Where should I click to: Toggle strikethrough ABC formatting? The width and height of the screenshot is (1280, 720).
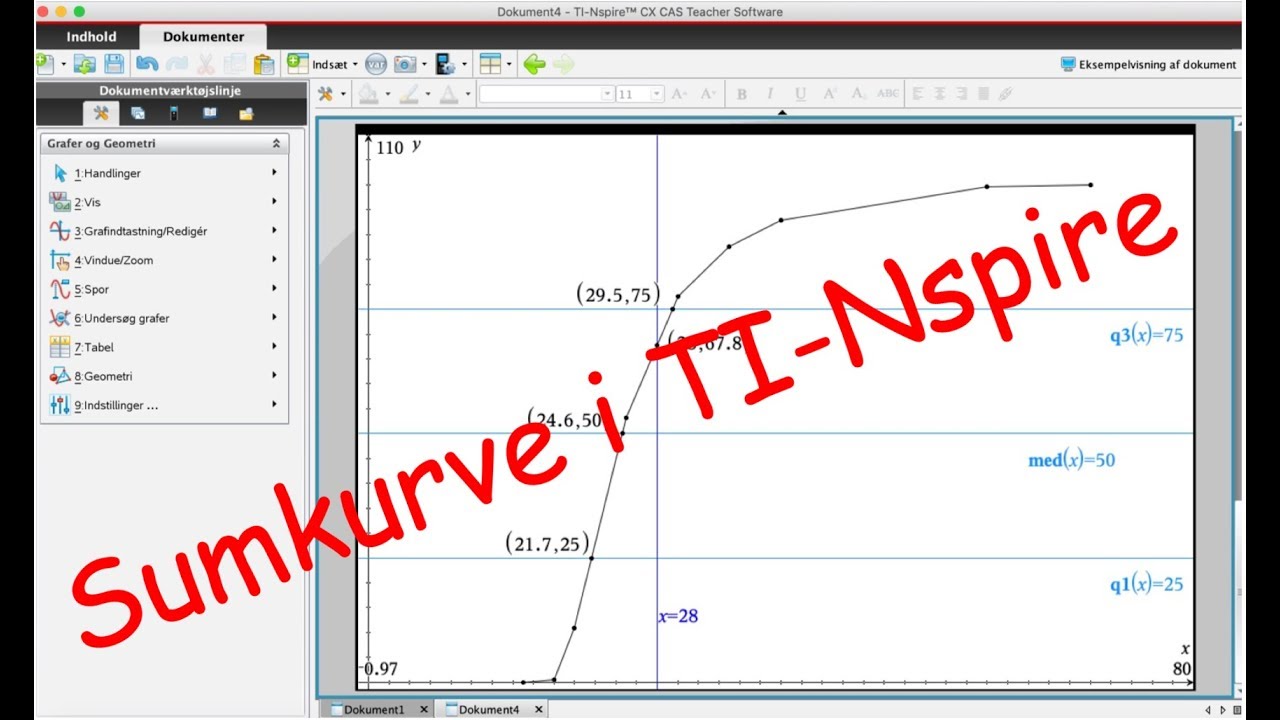tap(888, 93)
